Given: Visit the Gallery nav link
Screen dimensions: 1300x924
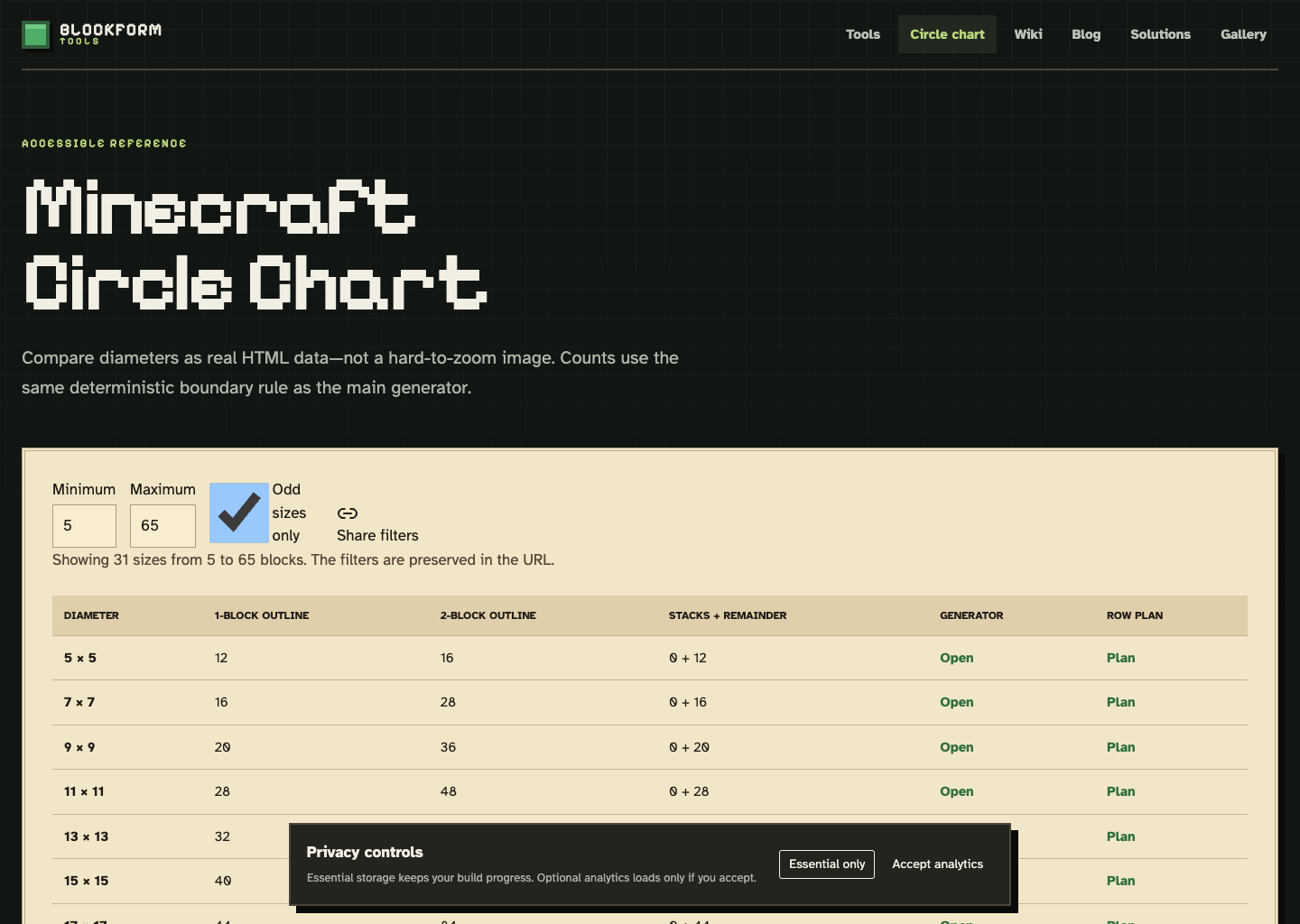Looking at the screenshot, I should (x=1243, y=34).
